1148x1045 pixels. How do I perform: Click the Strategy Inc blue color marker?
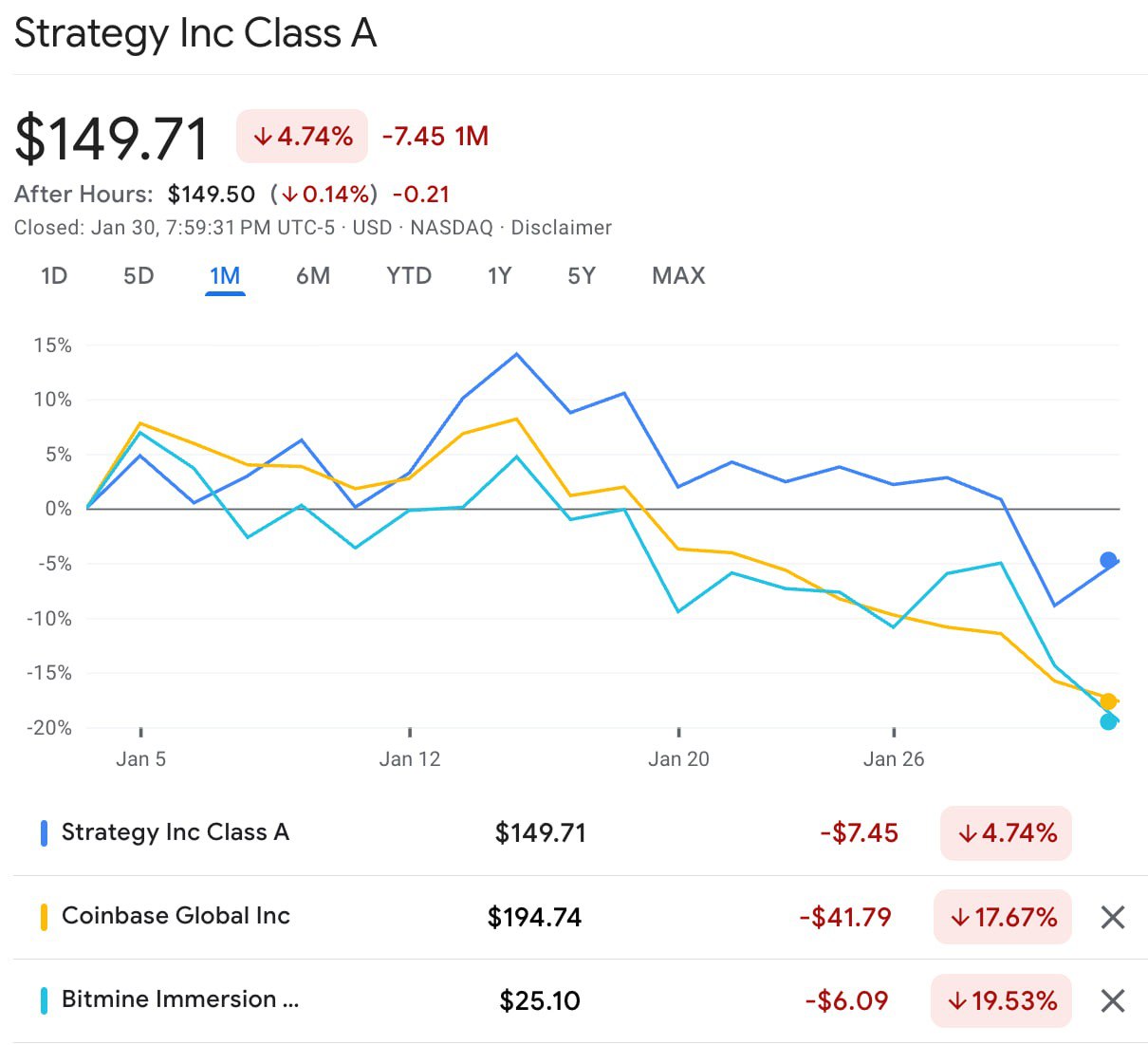coord(44,833)
